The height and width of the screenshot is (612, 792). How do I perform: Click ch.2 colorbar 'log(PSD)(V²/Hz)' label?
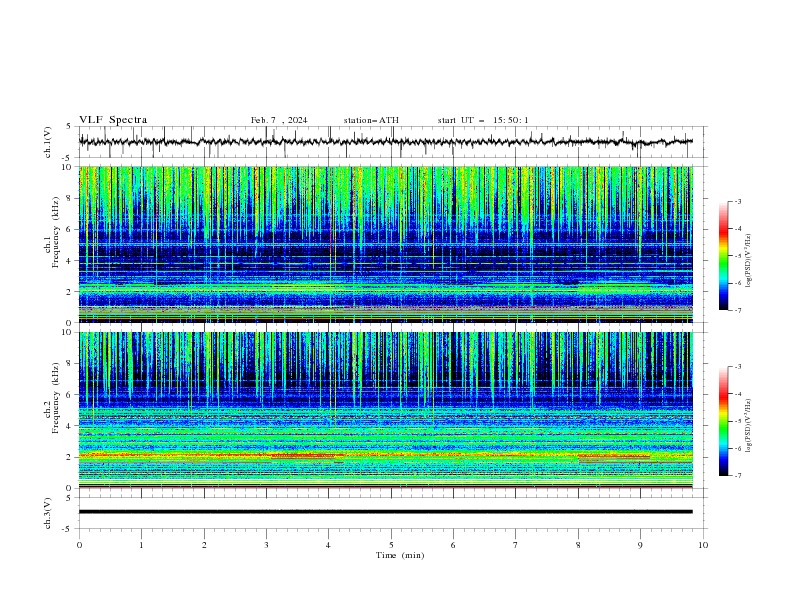coord(749,425)
